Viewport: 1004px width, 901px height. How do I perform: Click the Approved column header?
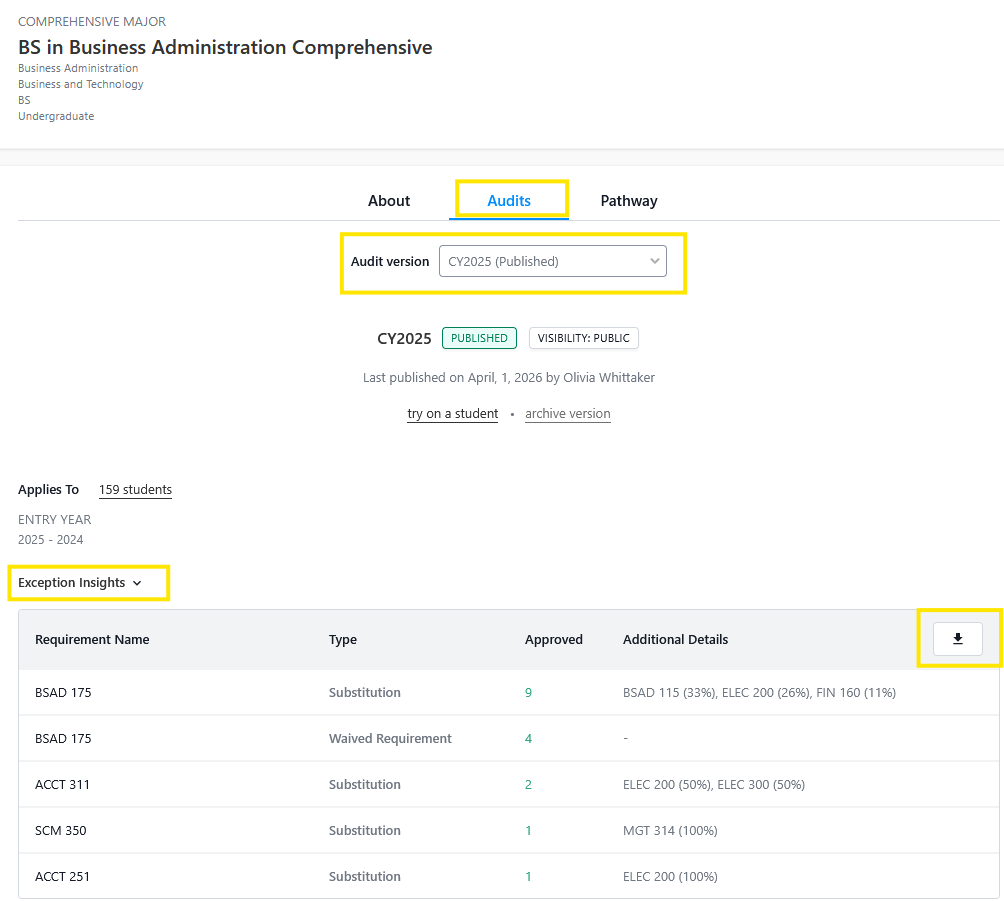[554, 639]
